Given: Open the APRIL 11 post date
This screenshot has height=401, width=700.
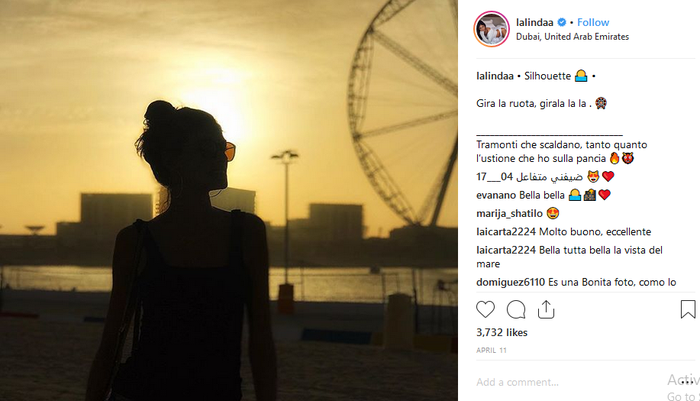Looking at the screenshot, I should tap(491, 351).
